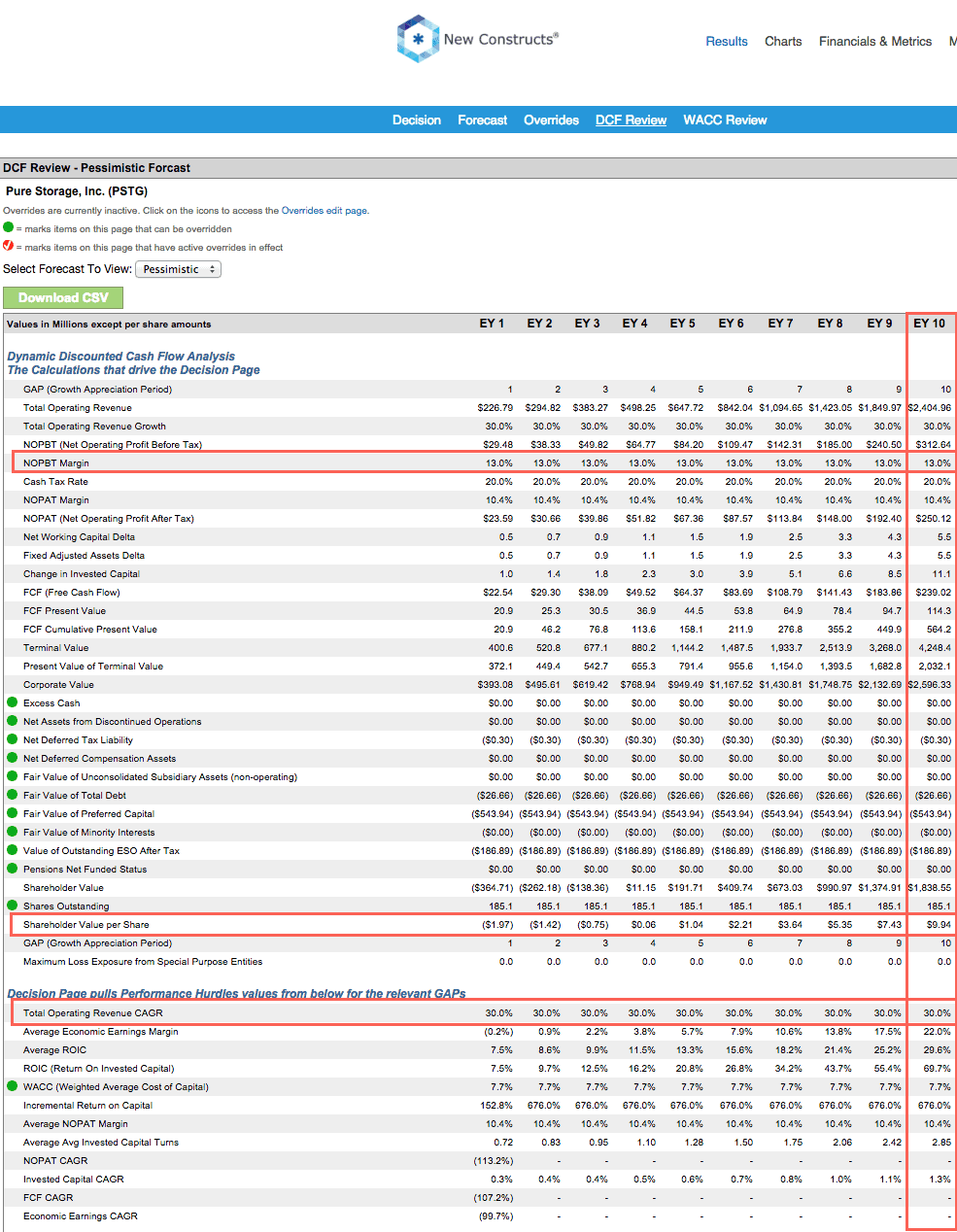Select the $23.59 NOPAT cell
This screenshot has width=957, height=1232.
[x=498, y=519]
